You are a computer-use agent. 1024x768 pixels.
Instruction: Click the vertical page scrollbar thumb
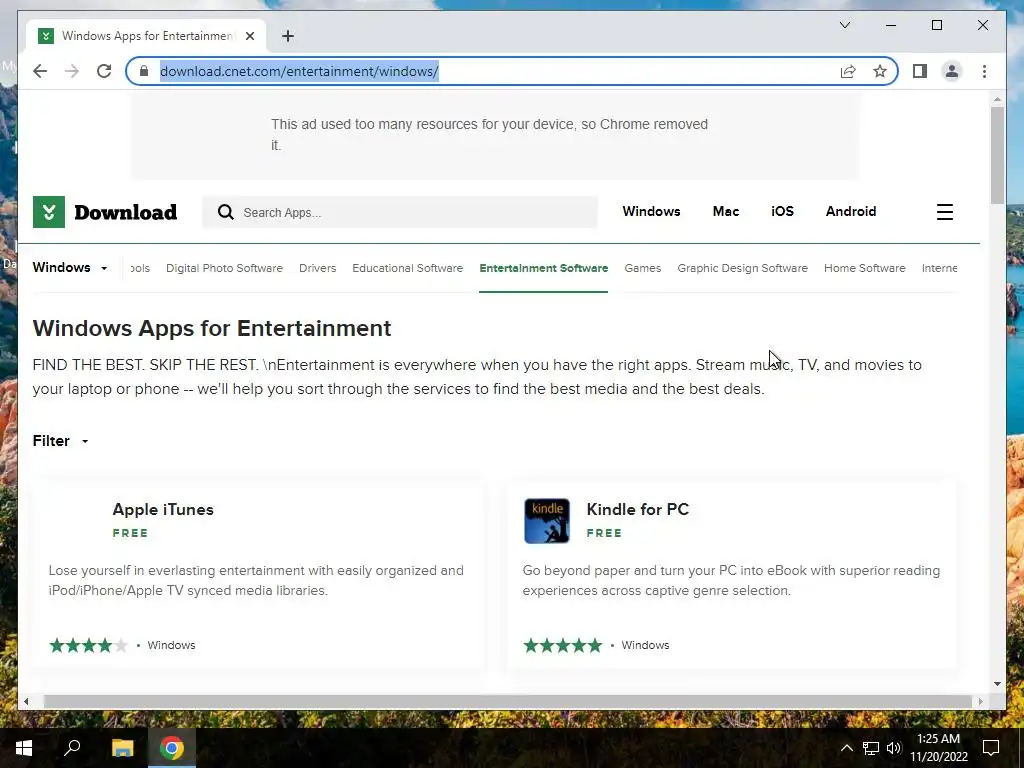coord(997,155)
